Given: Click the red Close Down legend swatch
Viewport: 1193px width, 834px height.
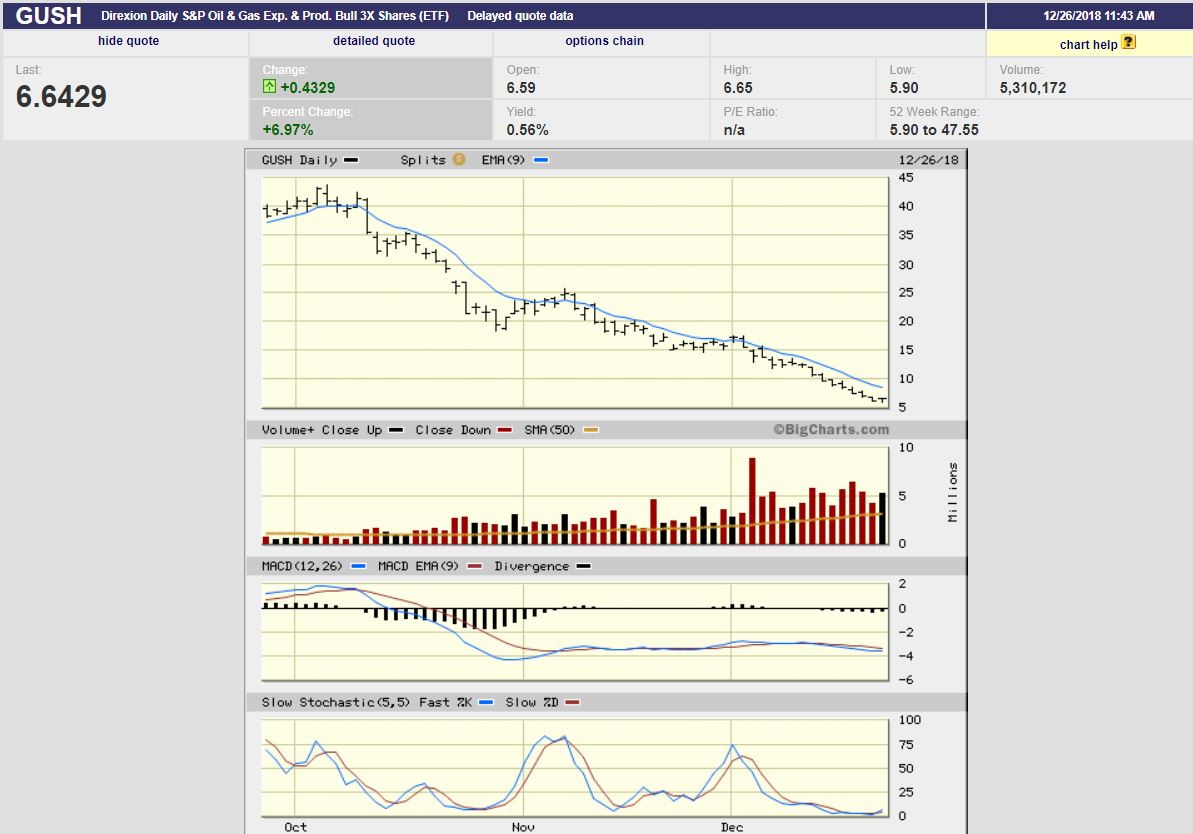Looking at the screenshot, I should point(504,430).
